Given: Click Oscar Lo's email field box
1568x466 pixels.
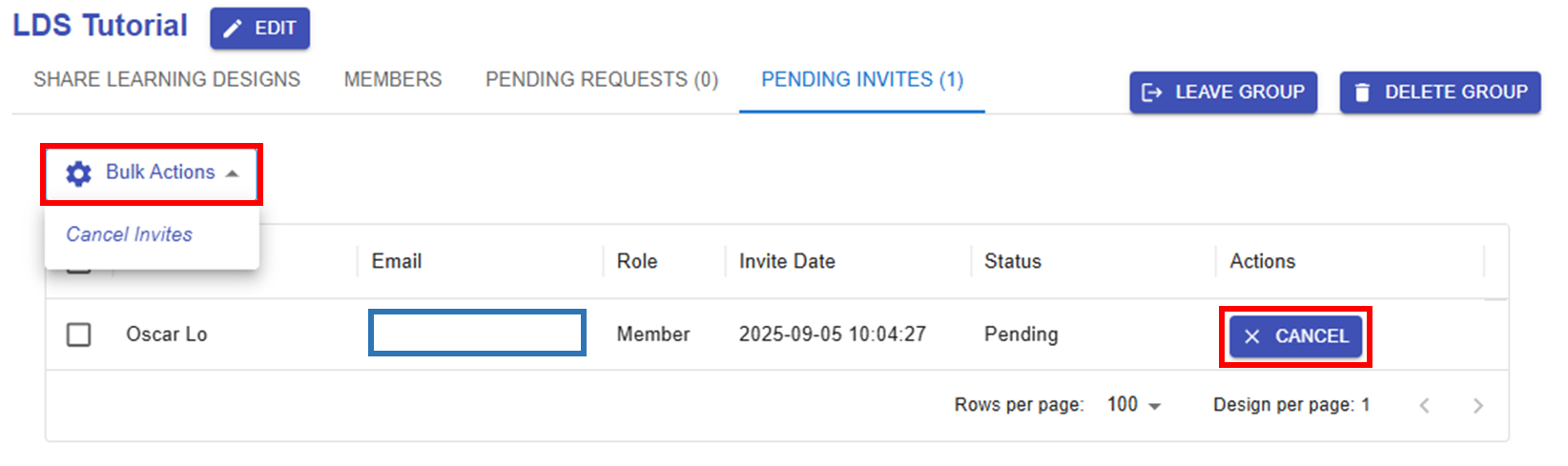Looking at the screenshot, I should [x=477, y=334].
